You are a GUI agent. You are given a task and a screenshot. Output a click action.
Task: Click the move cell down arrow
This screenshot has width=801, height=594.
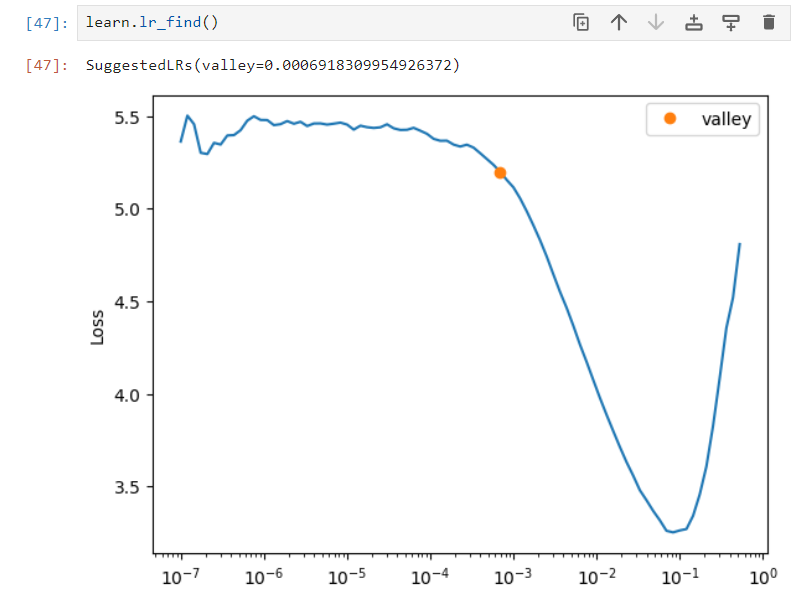coord(656,22)
